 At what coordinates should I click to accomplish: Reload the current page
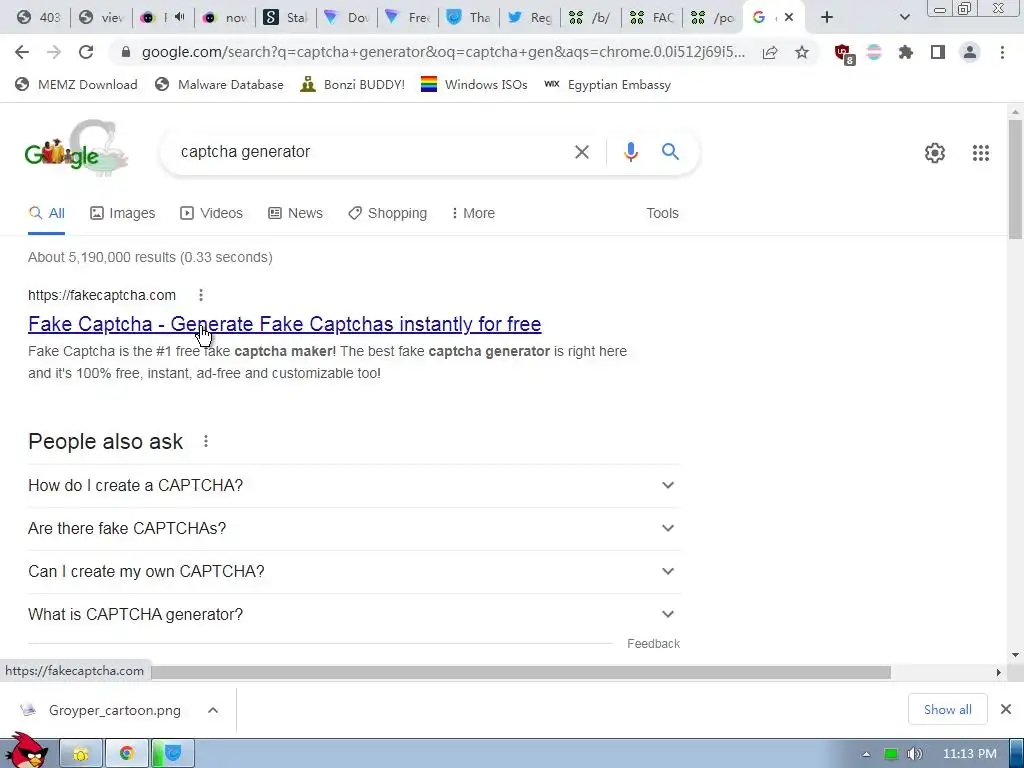click(x=86, y=52)
